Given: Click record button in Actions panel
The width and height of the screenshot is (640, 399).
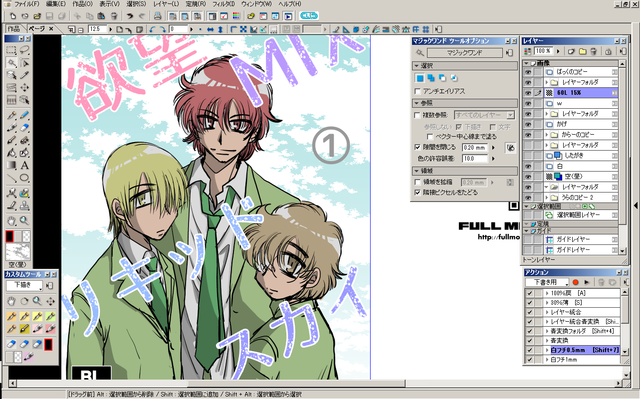Looking at the screenshot, I should (576, 282).
